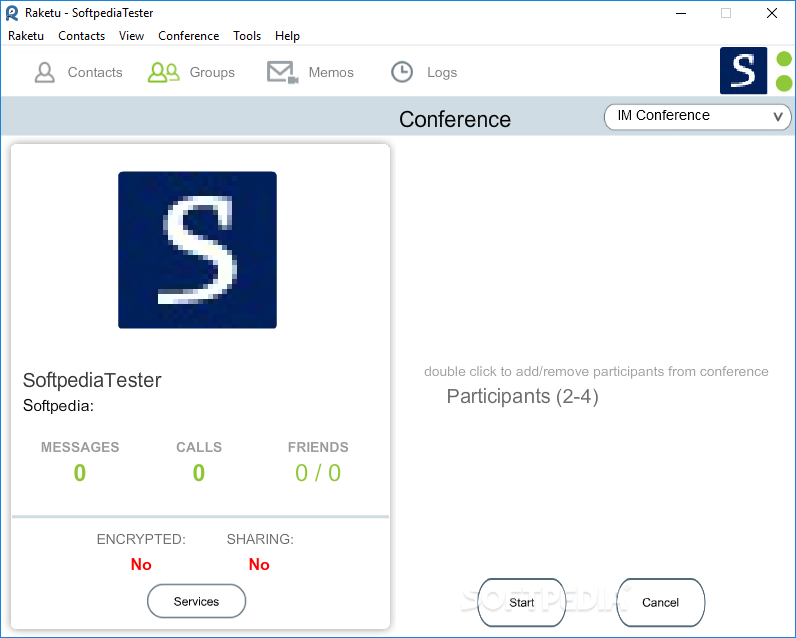Screen dimensions: 796x638
Task: Click the FRIENDS count 0 / 0
Action: coord(318,473)
